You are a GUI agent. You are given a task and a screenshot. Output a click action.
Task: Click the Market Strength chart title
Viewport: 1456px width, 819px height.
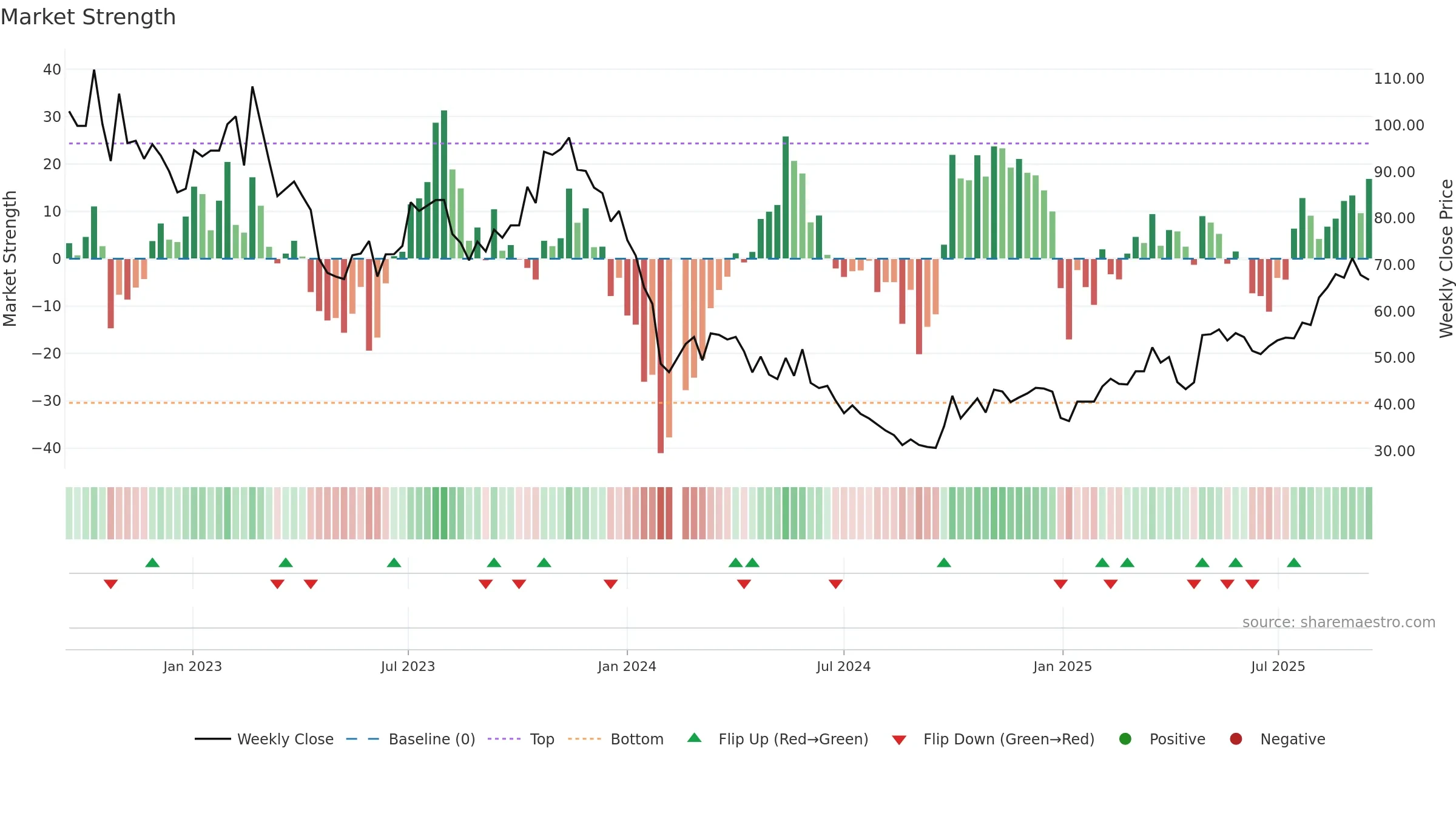pyautogui.click(x=88, y=17)
